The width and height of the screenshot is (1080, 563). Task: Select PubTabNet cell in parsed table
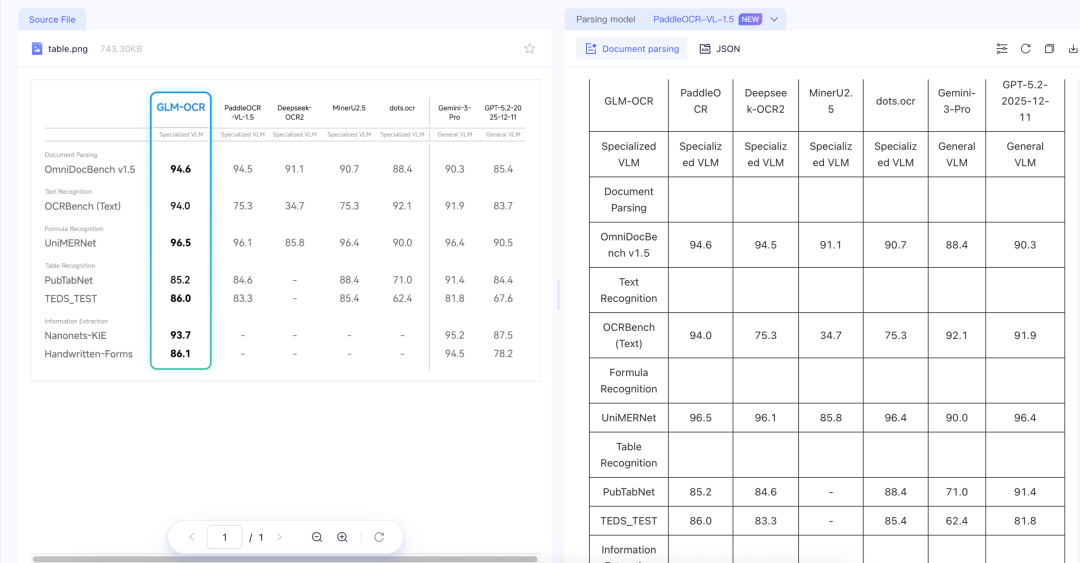629,492
